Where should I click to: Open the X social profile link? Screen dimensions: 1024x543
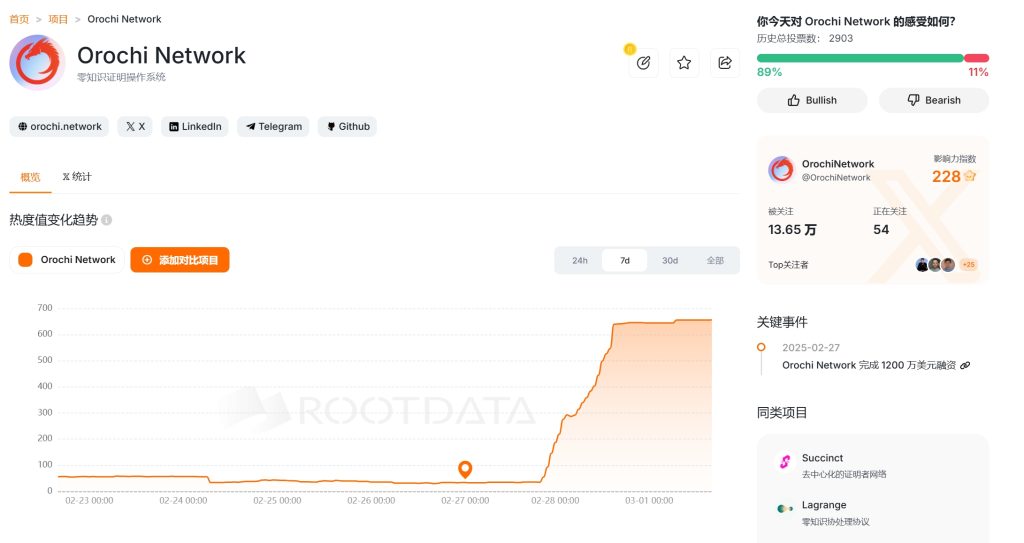click(x=135, y=126)
